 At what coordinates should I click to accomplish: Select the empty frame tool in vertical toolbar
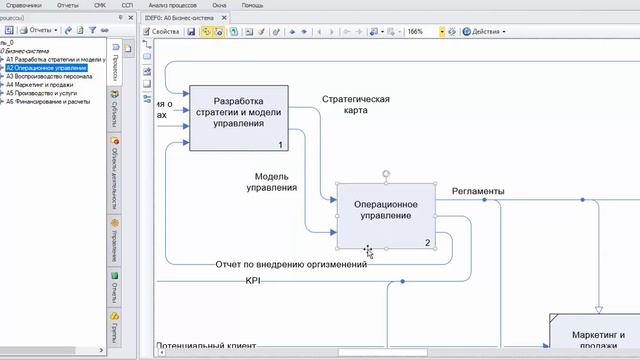point(147,84)
